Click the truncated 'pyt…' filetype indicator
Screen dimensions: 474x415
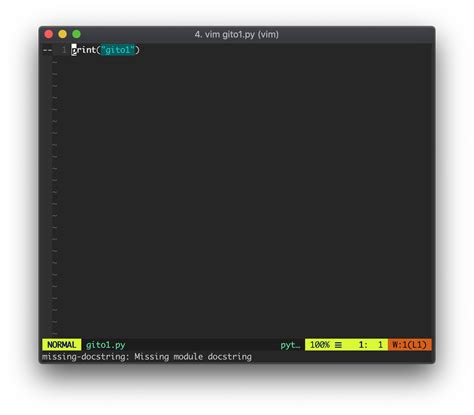click(290, 345)
